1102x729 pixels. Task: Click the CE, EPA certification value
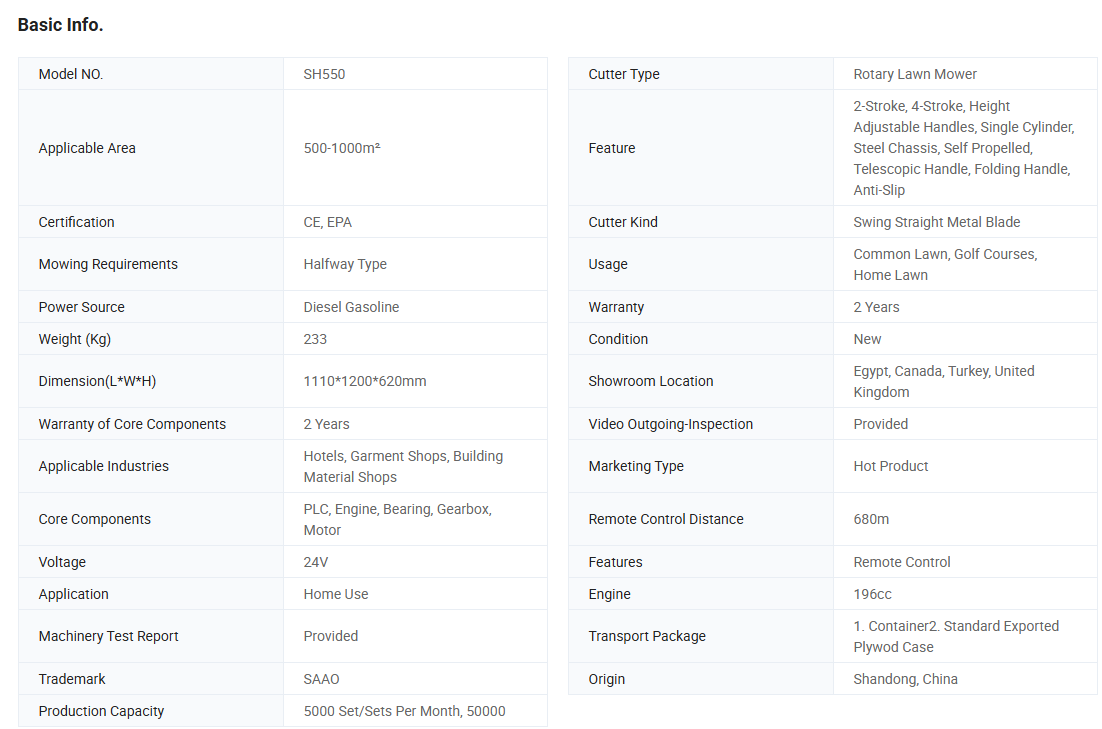pos(327,222)
